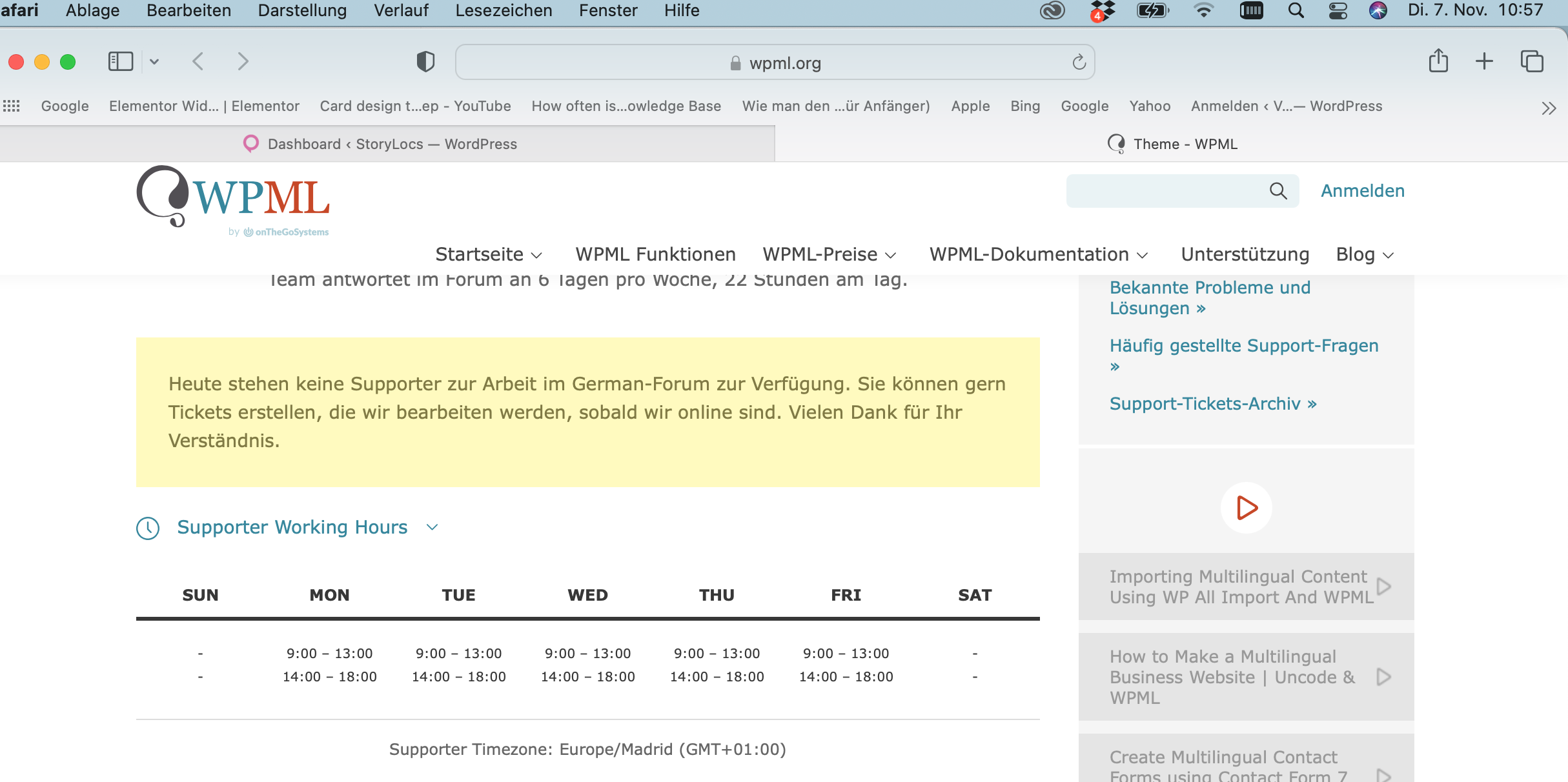Open Siri from the menu bar
The height and width of the screenshot is (782, 1568).
[x=1378, y=10]
